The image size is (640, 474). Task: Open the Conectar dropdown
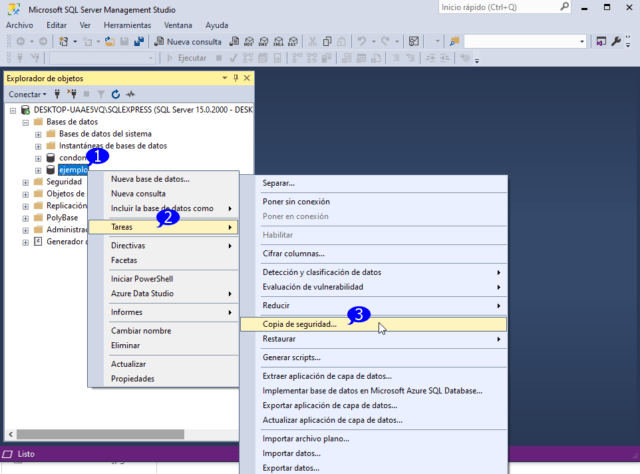27,93
